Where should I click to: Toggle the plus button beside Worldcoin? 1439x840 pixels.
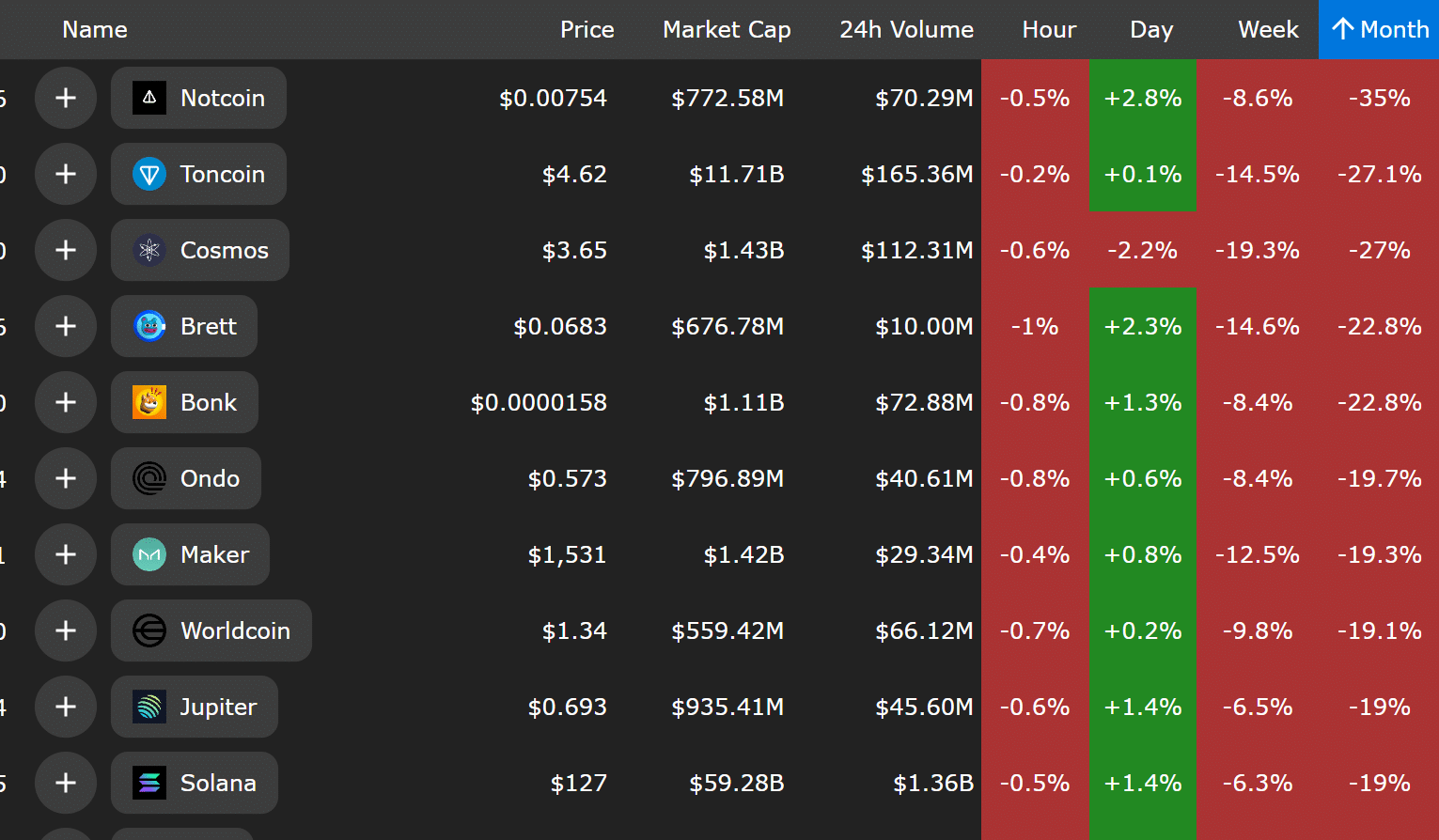pyautogui.click(x=66, y=630)
